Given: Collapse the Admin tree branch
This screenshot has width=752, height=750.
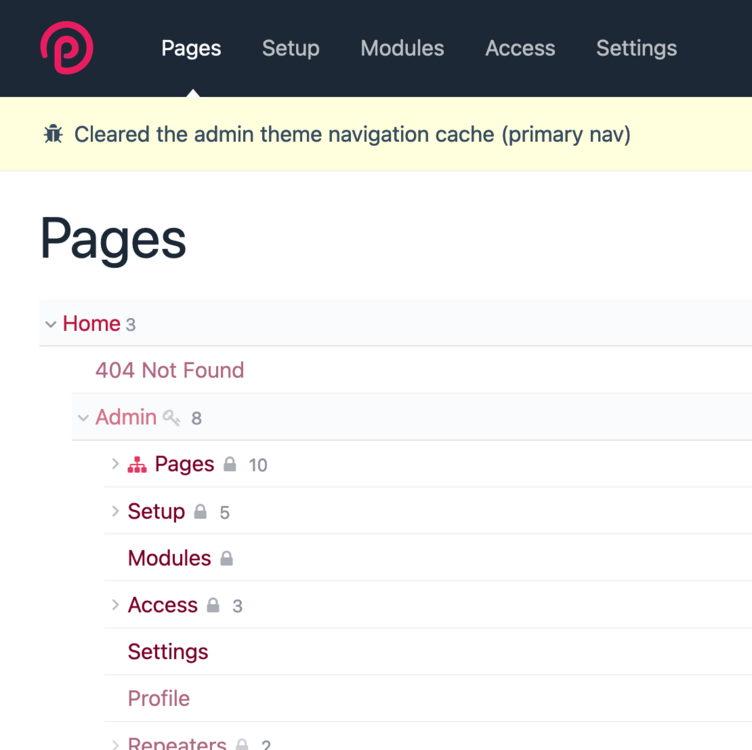Looking at the screenshot, I should tap(83, 418).
